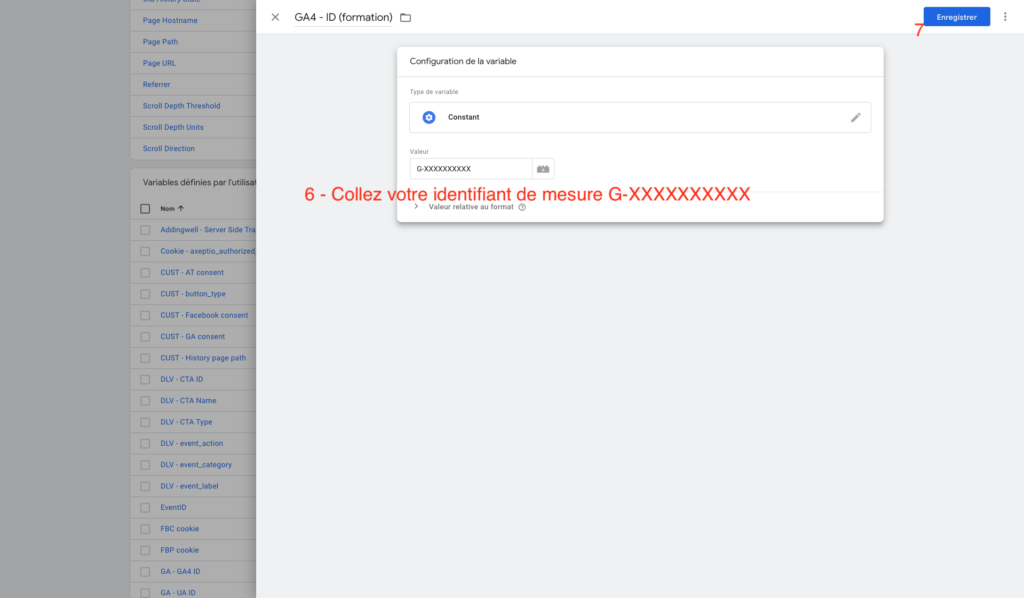Screen dimensions: 1024x598
Task: Save the variable with Enregistrer
Action: tap(956, 17)
